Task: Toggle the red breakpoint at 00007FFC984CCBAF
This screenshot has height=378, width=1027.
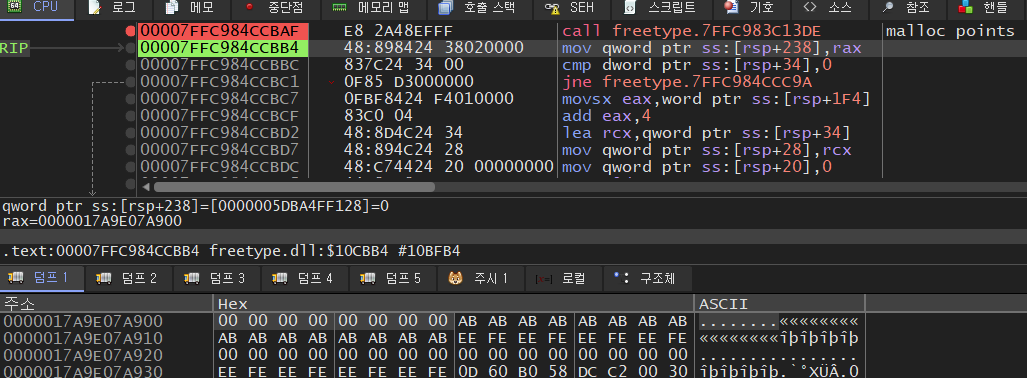Action: click(130, 31)
